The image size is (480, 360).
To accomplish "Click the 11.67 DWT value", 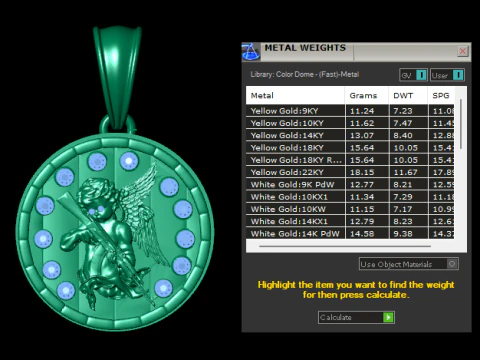I will (405, 172).
